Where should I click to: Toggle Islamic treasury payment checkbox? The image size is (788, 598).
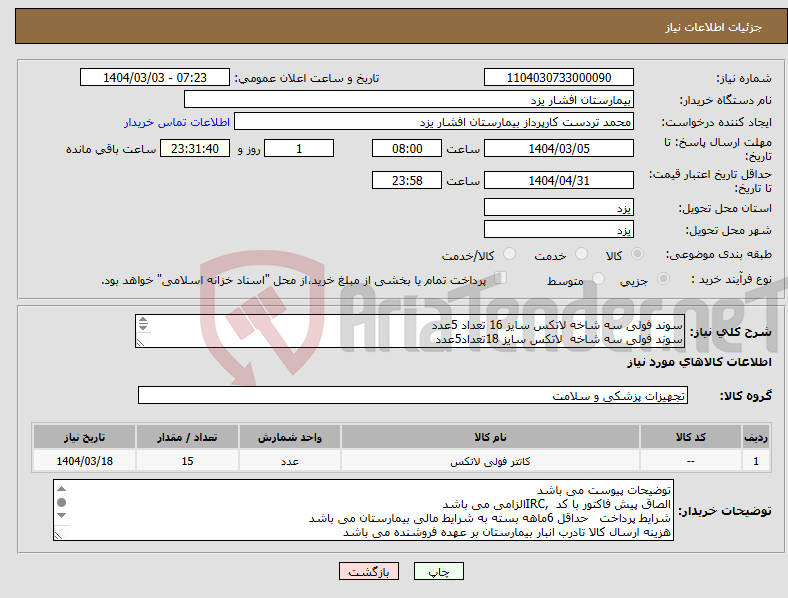(x=501, y=277)
